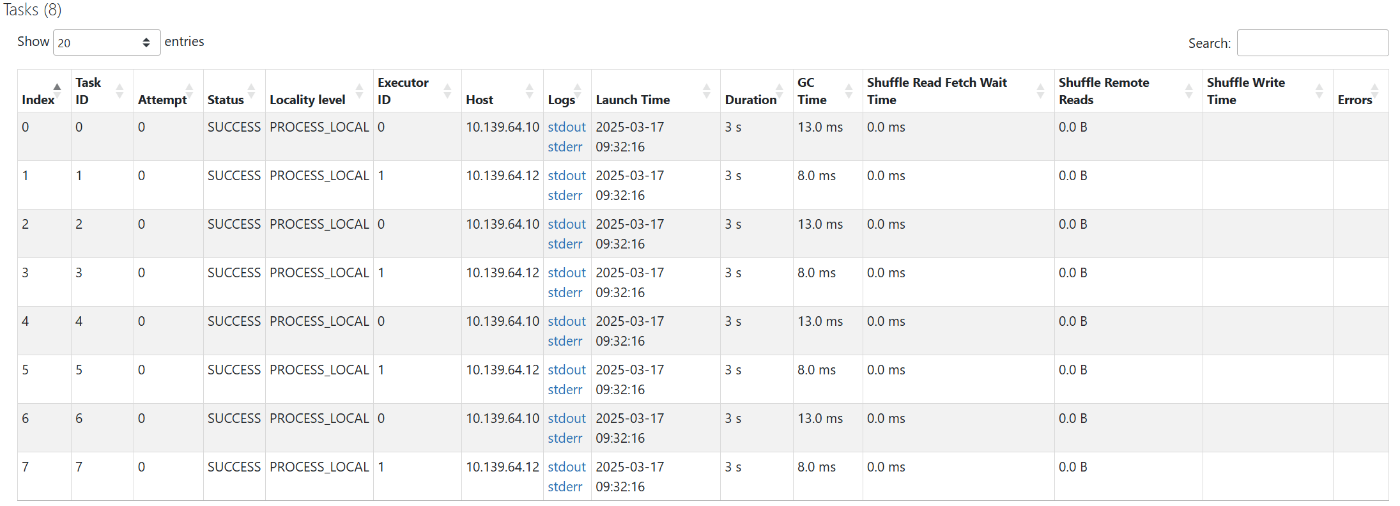Open stdout log for task 3
This screenshot has width=1400, height=506.
(567, 272)
